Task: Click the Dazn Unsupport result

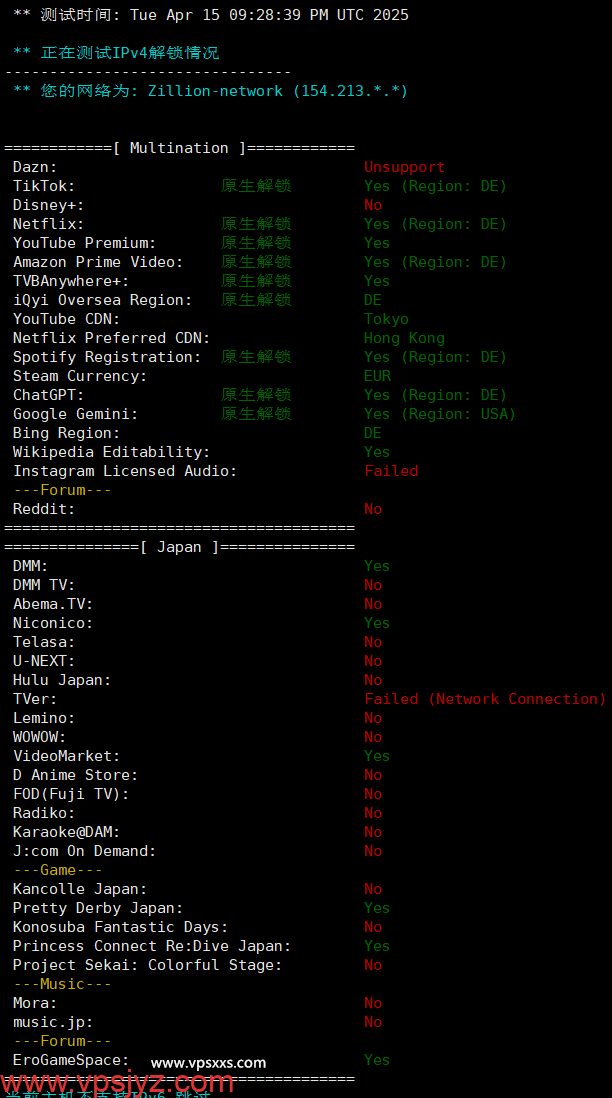Action: (404, 167)
